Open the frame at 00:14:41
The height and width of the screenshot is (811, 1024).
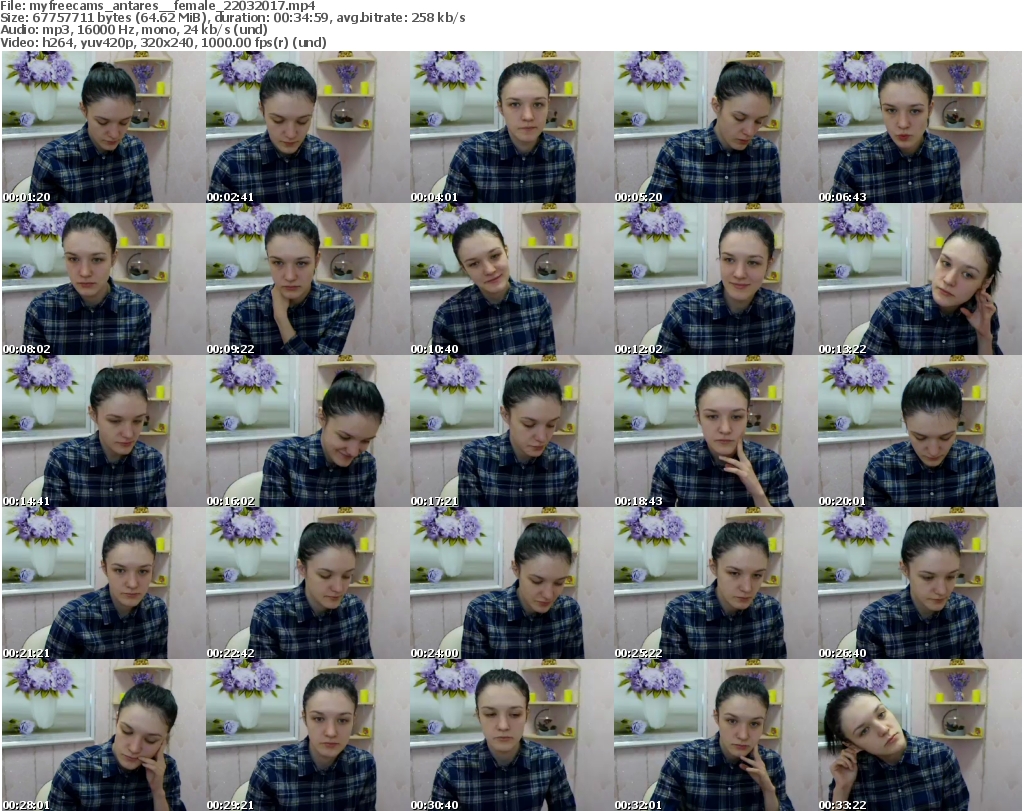coord(103,432)
